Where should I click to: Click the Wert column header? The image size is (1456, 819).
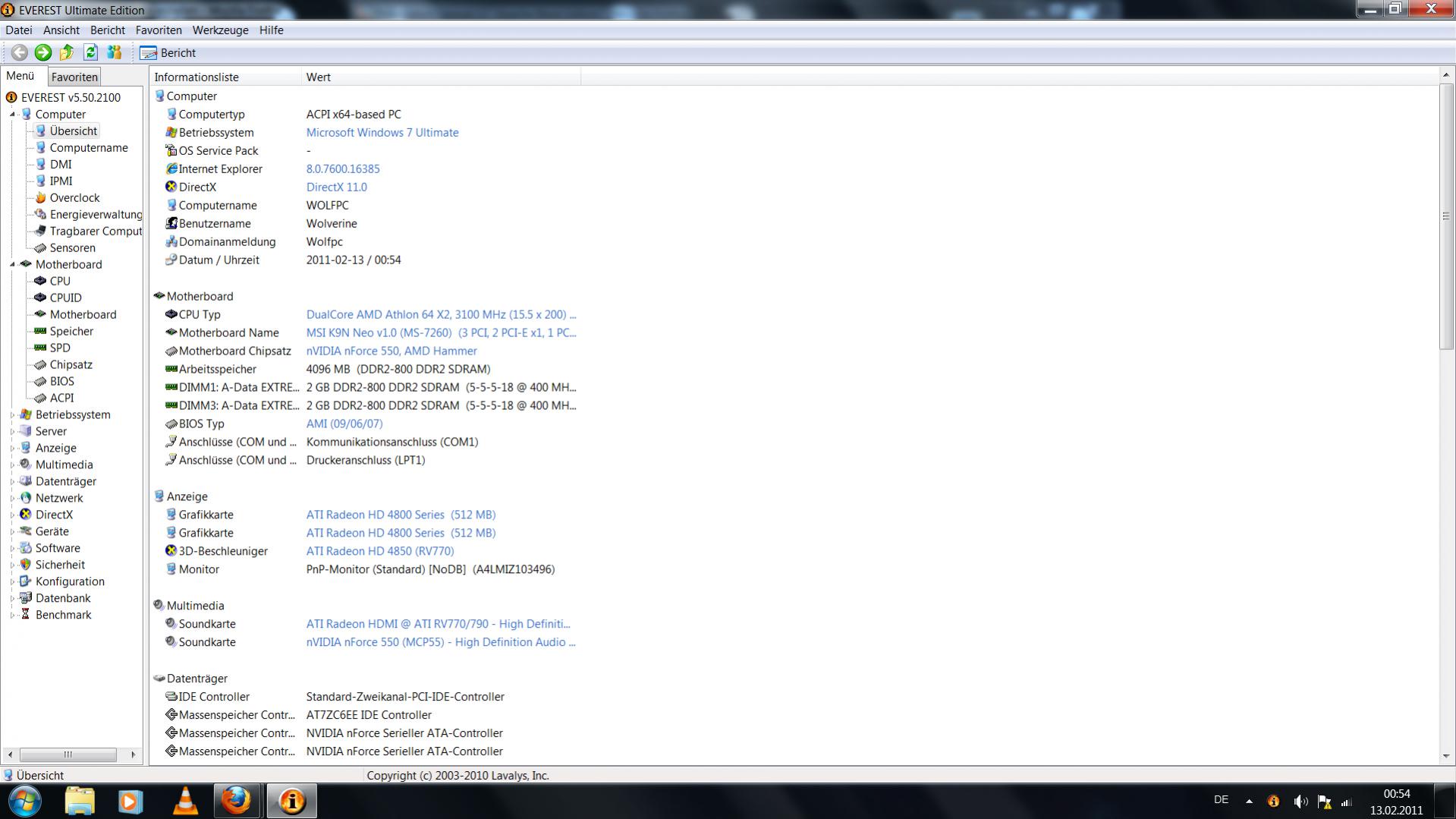tap(442, 77)
